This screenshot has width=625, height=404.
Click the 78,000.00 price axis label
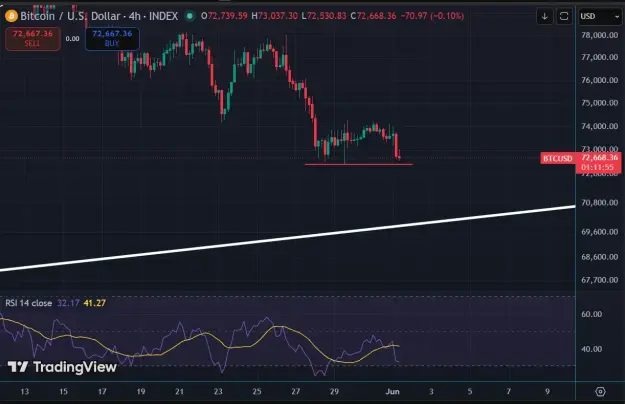(599, 35)
